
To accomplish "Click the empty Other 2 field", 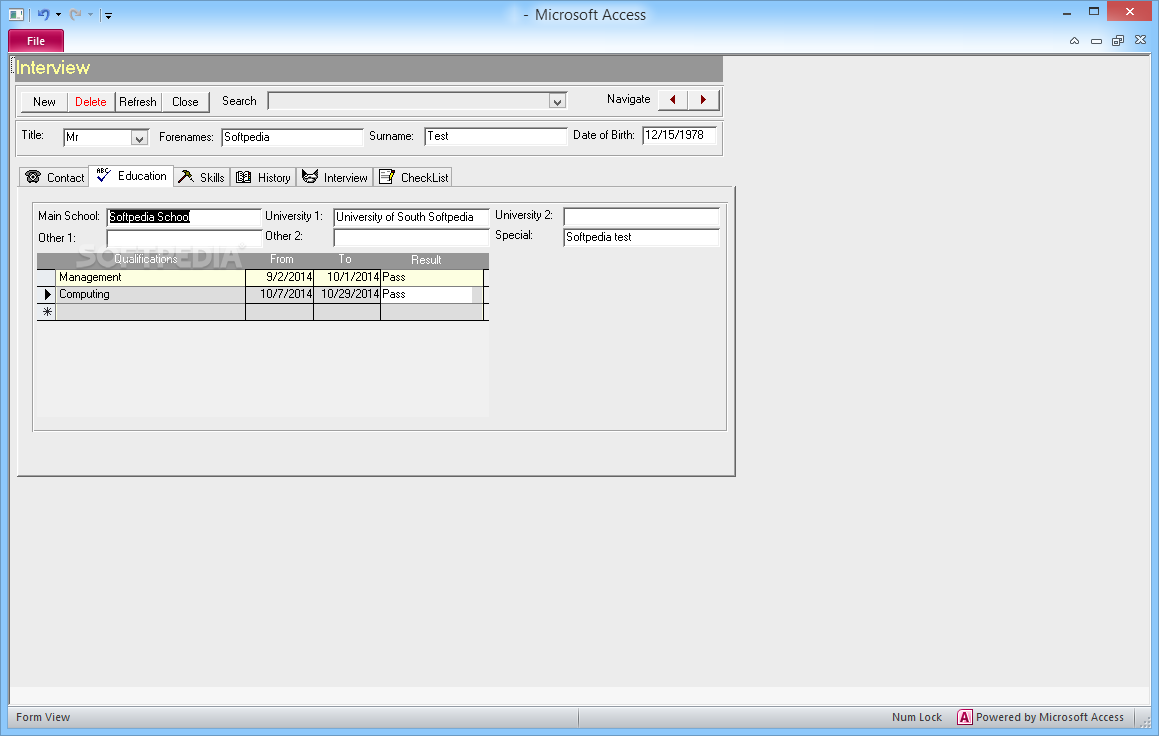I will 411,237.
